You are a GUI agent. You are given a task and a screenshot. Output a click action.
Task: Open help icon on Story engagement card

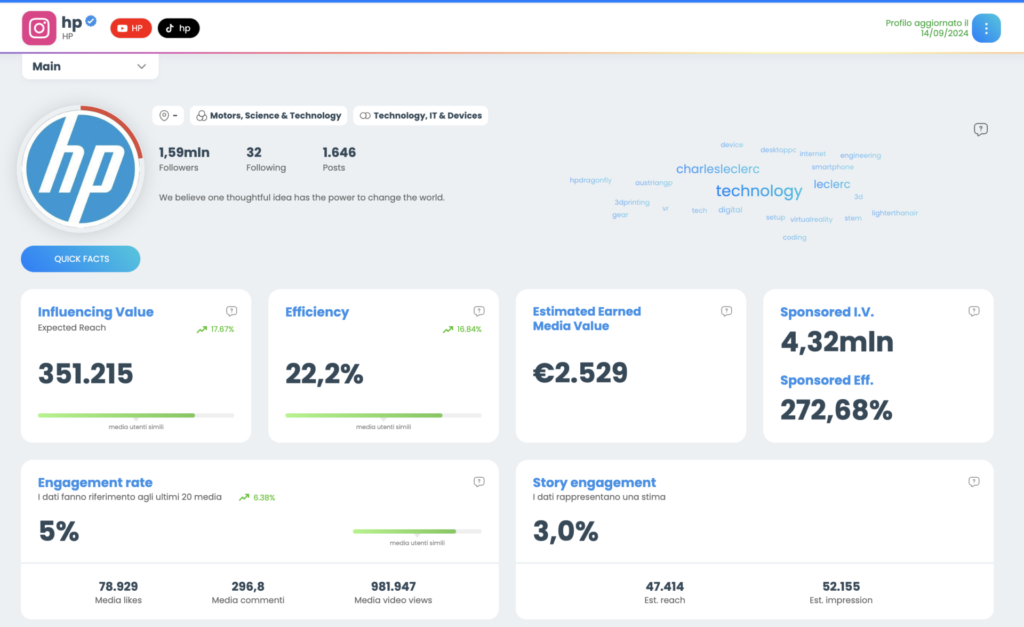tap(974, 481)
